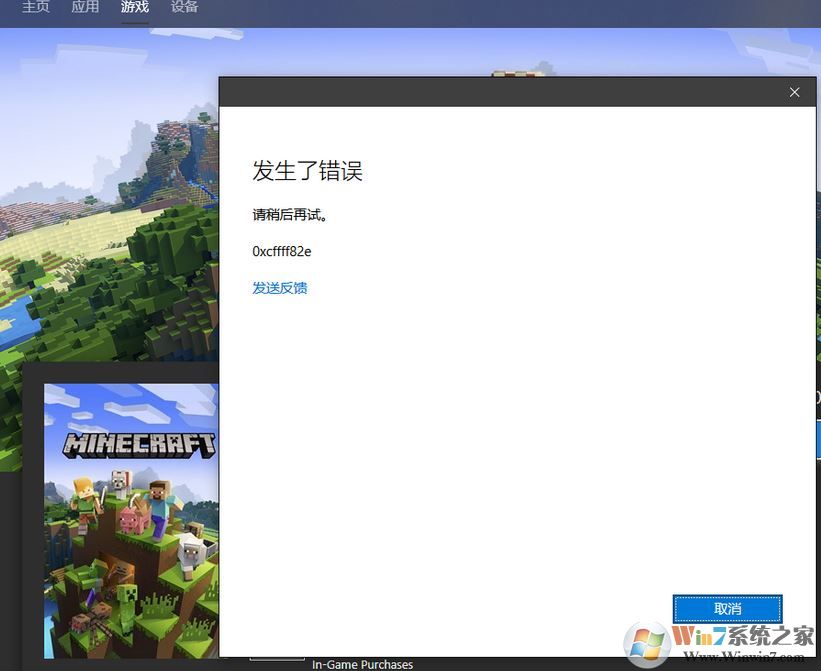The width and height of the screenshot is (821, 671).
Task: Click the In-Game Purchases label
Action: 362,664
